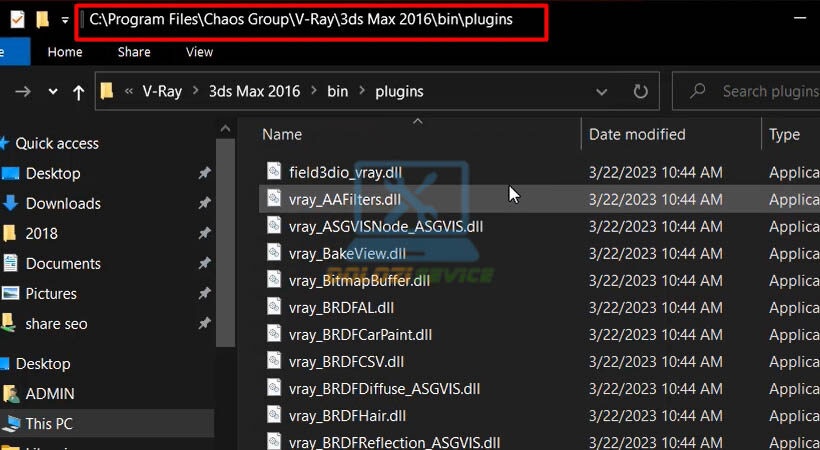820x450 pixels.
Task: Go up one folder level arrow
Action: click(x=78, y=93)
